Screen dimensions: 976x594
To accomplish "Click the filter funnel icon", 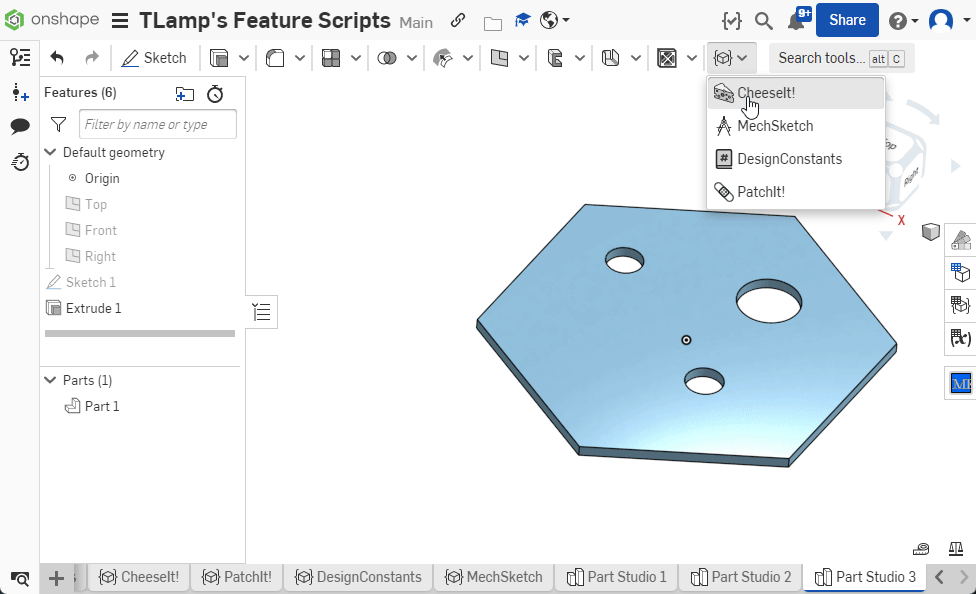I will coord(59,125).
